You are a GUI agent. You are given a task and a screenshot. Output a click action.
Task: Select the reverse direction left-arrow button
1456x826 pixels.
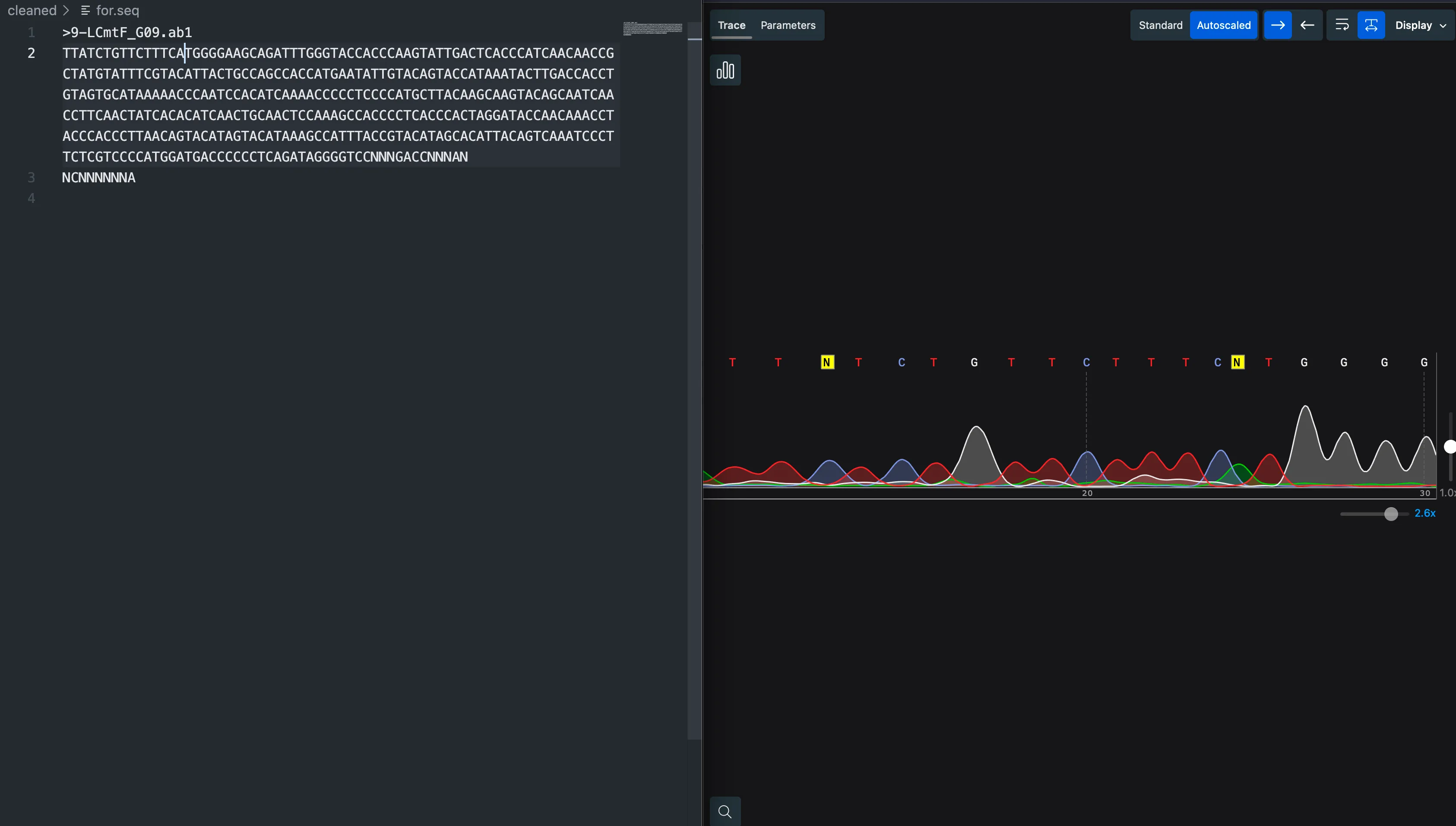tap(1307, 25)
